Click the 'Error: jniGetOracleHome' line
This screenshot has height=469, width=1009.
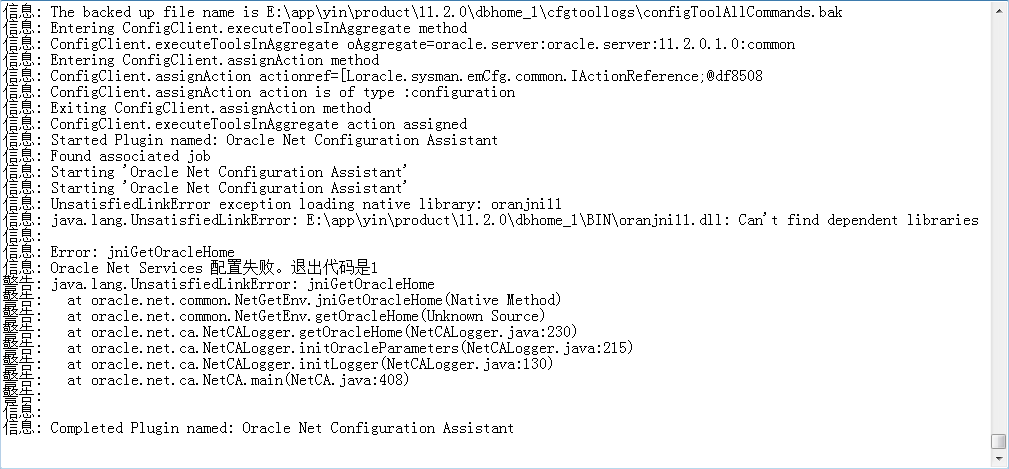pyautogui.click(x=119, y=252)
